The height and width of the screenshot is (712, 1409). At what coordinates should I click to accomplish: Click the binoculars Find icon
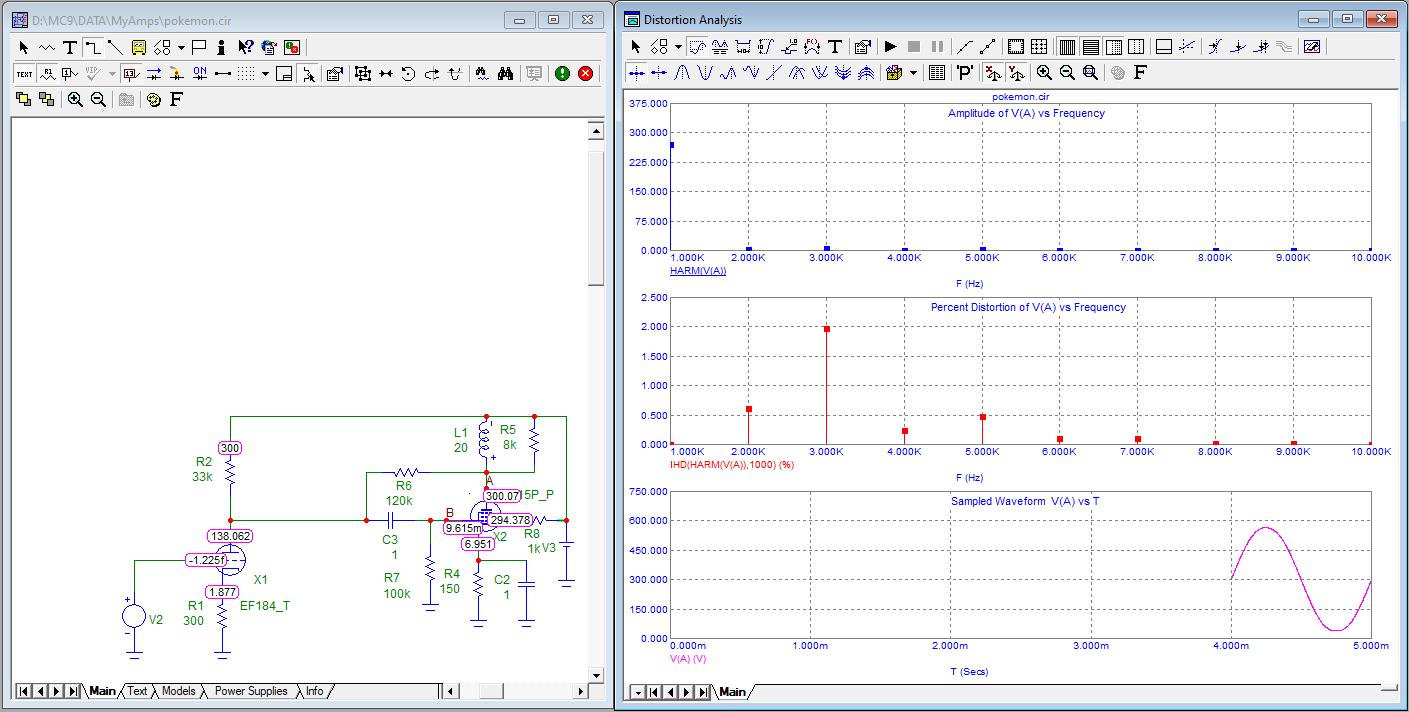click(x=506, y=73)
